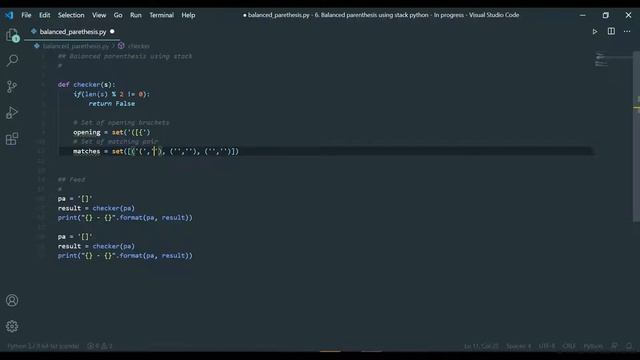
Task: Click the 'return False' line
Action: [x=112, y=104]
